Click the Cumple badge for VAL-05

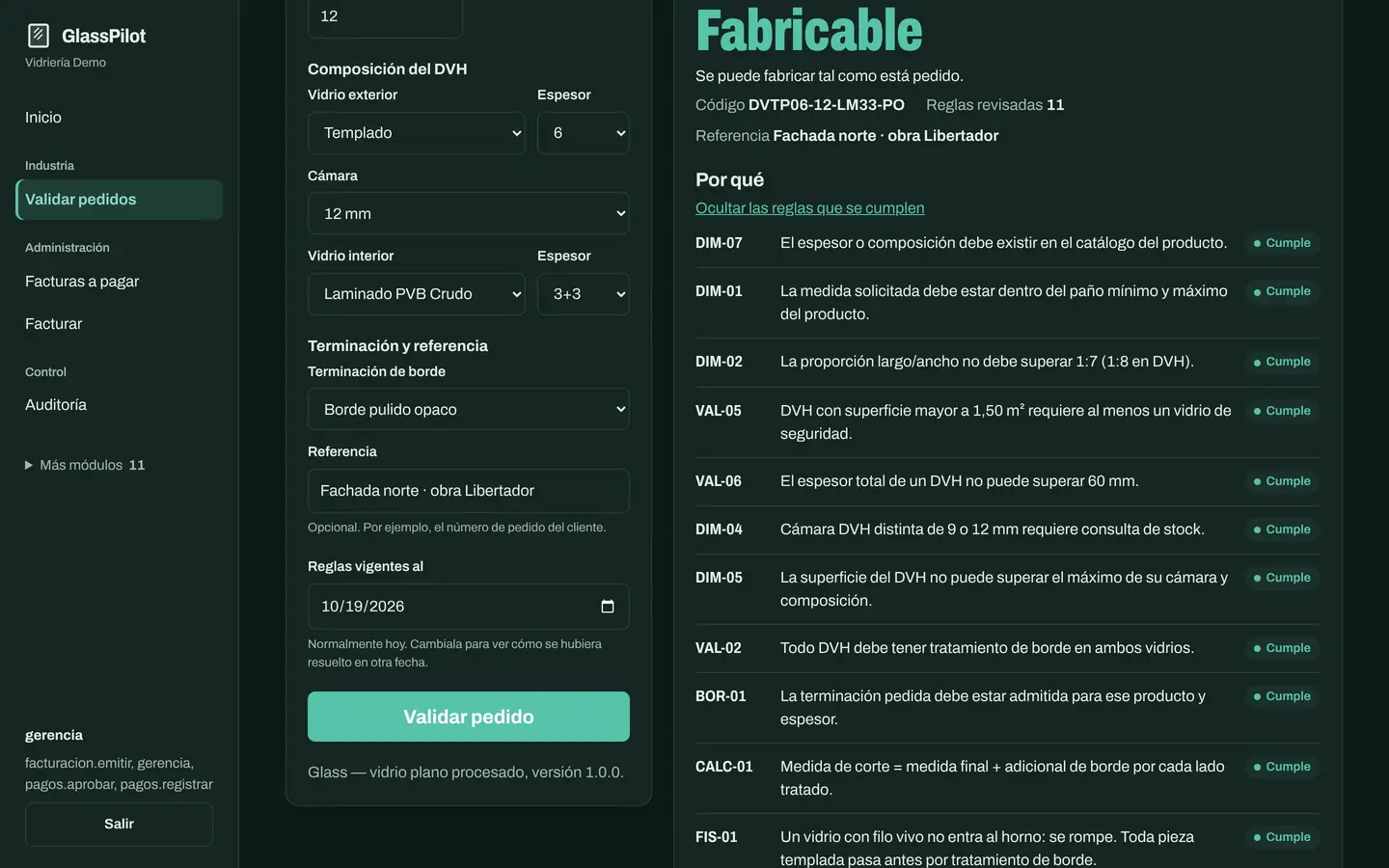coord(1282,411)
